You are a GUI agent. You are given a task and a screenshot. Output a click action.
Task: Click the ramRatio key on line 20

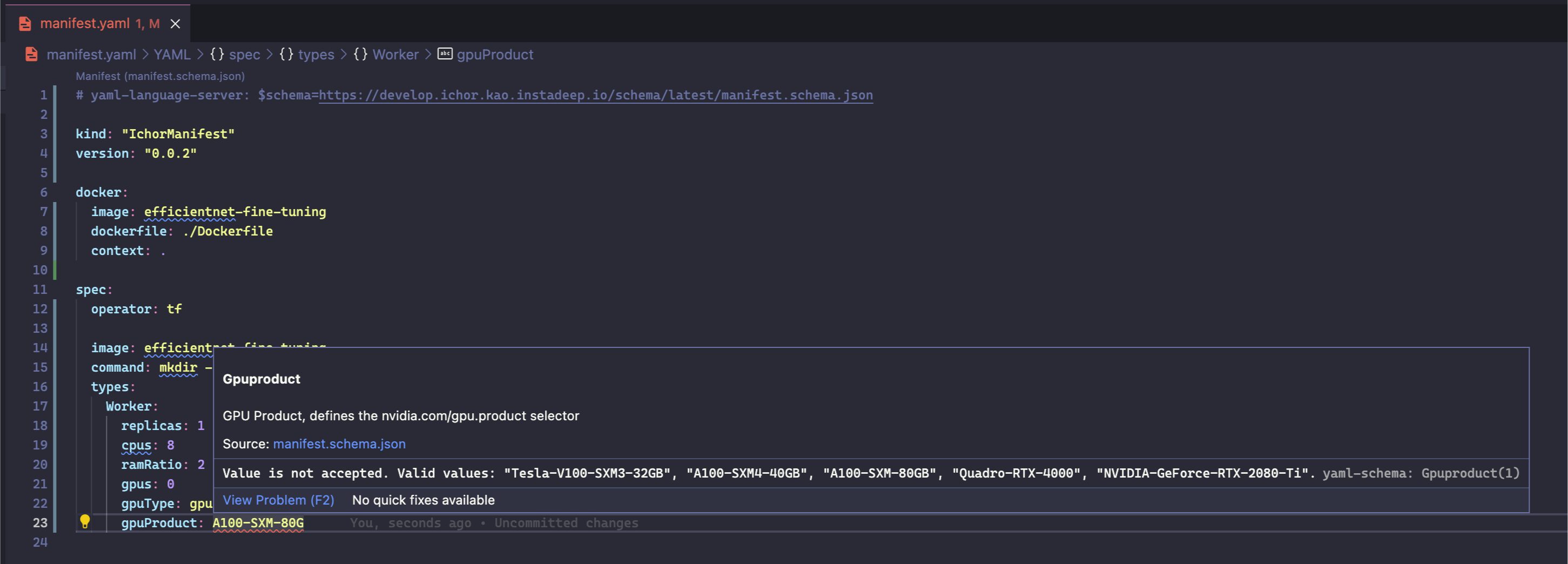click(152, 465)
